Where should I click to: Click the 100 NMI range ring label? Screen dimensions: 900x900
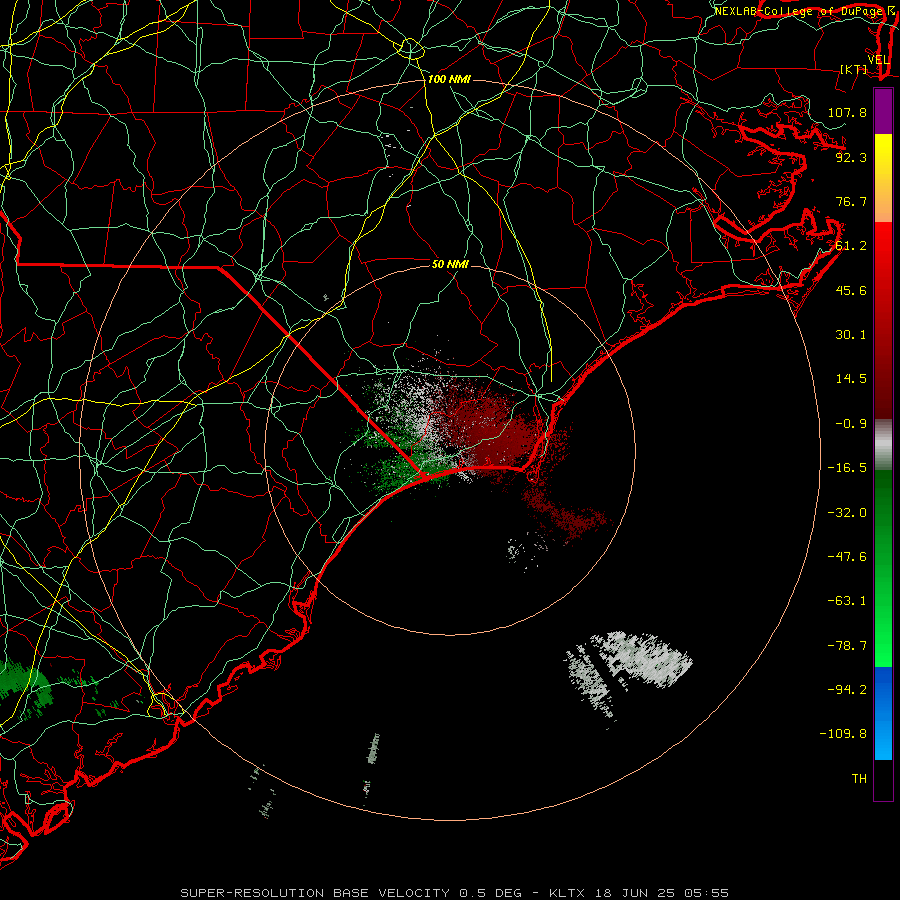[449, 79]
